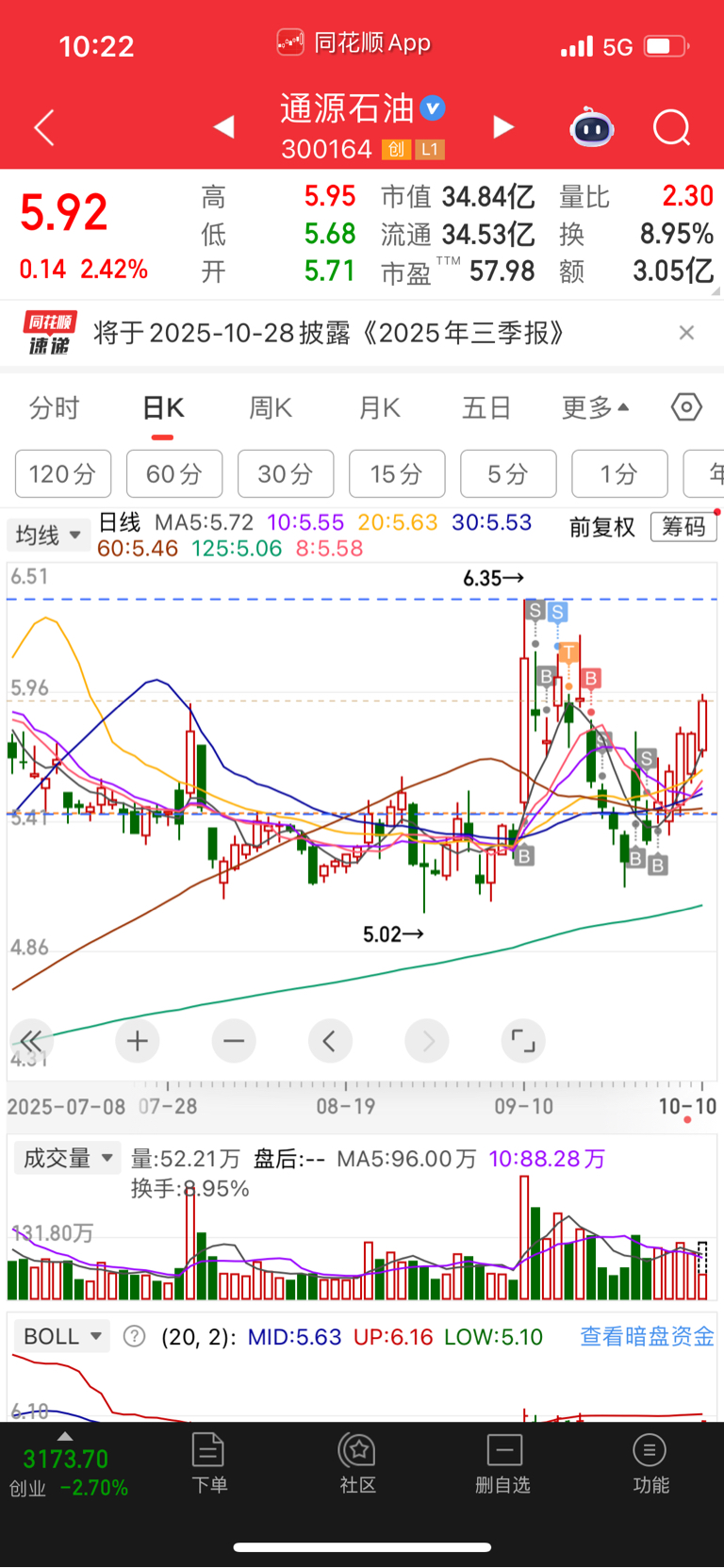Switch to 月K tab
This screenshot has width=724, height=1568.
click(380, 408)
